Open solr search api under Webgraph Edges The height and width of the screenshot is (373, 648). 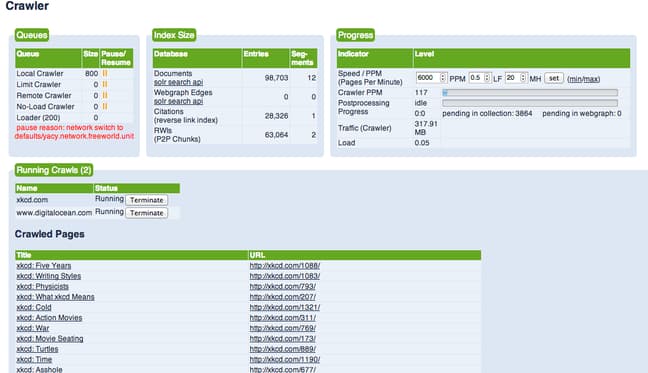click(178, 101)
